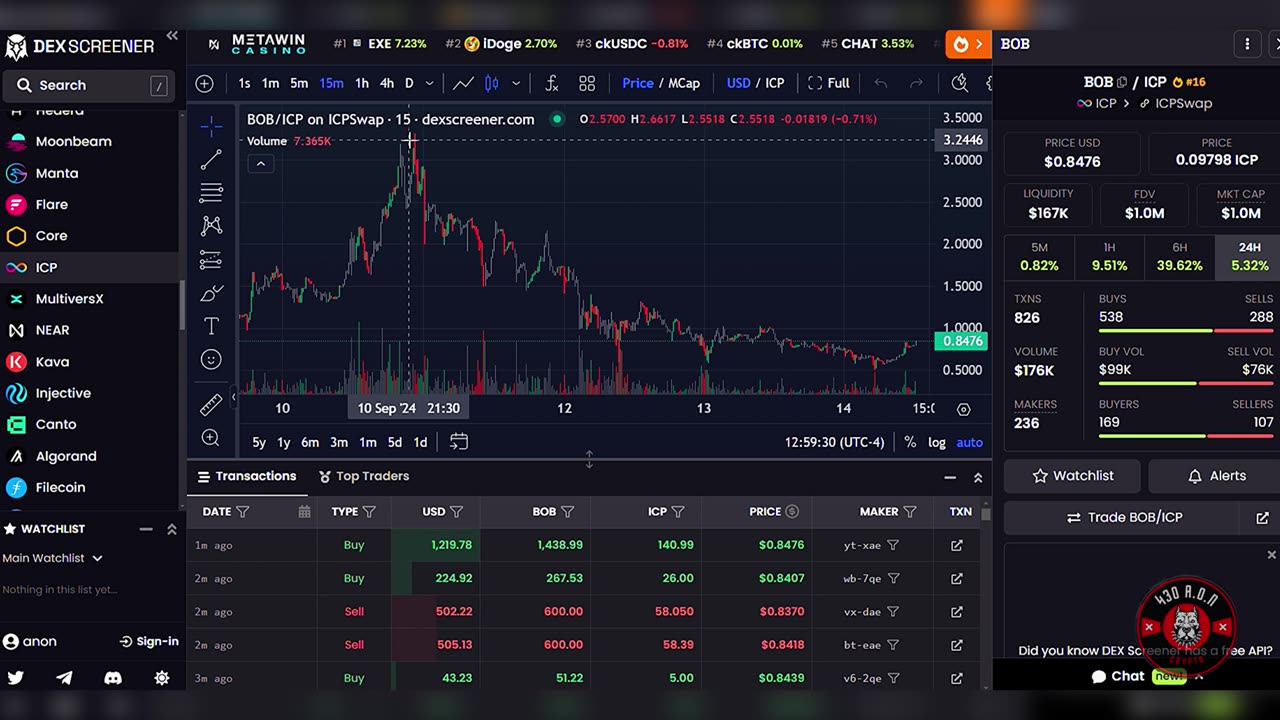This screenshot has height=720, width=1280.
Task: Open transaction link for yt-xae row
Action: 957,545
